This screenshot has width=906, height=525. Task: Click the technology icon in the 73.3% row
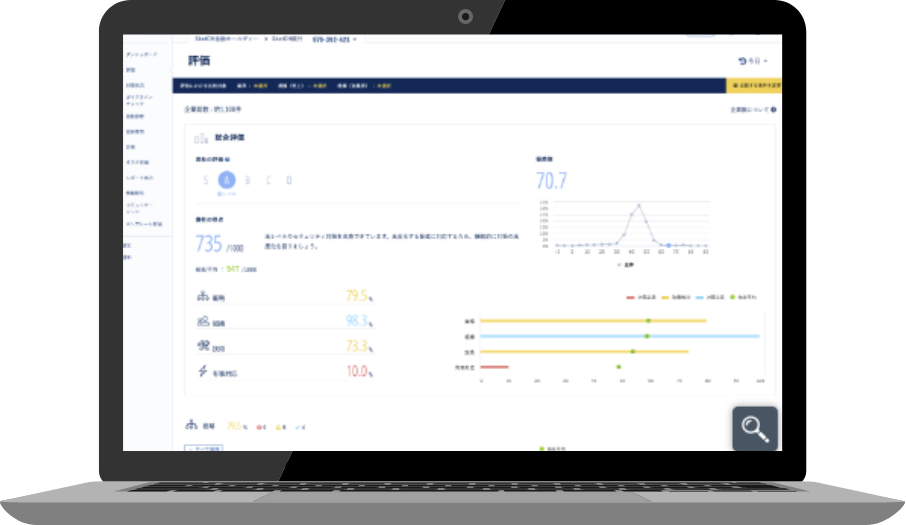203,347
